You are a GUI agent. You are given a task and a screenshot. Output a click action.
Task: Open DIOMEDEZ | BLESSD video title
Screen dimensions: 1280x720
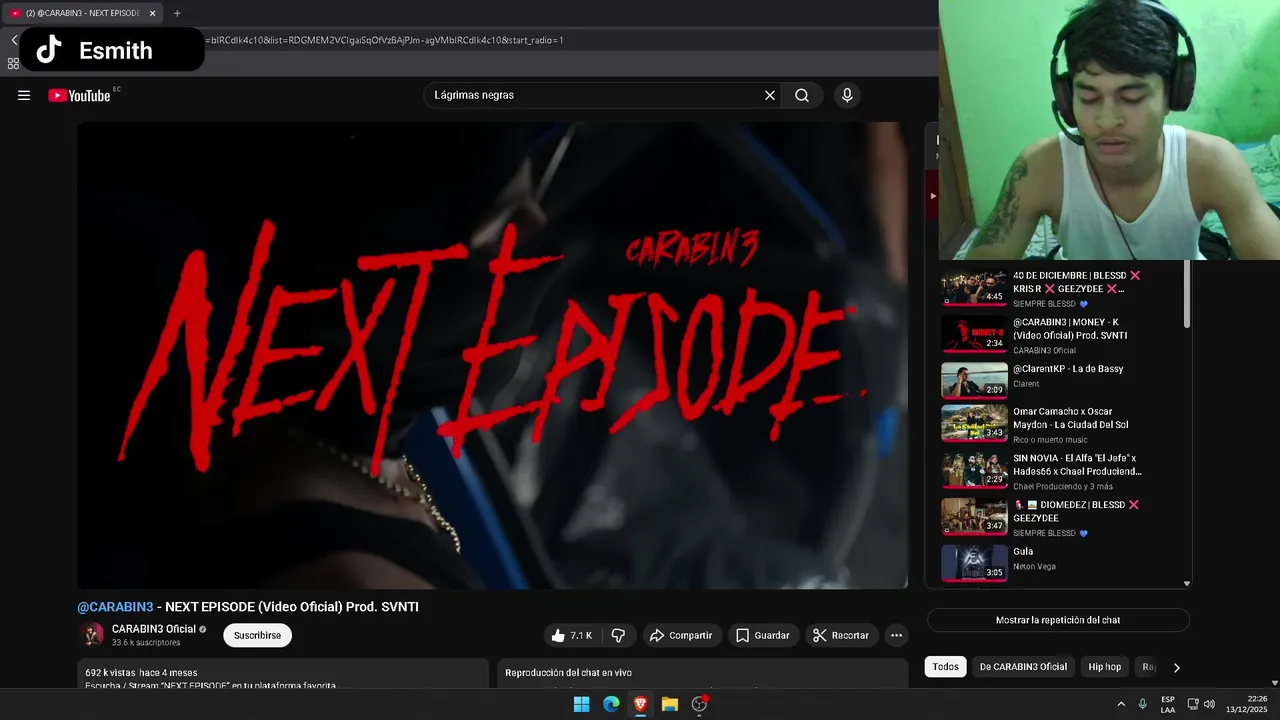click(x=1076, y=511)
